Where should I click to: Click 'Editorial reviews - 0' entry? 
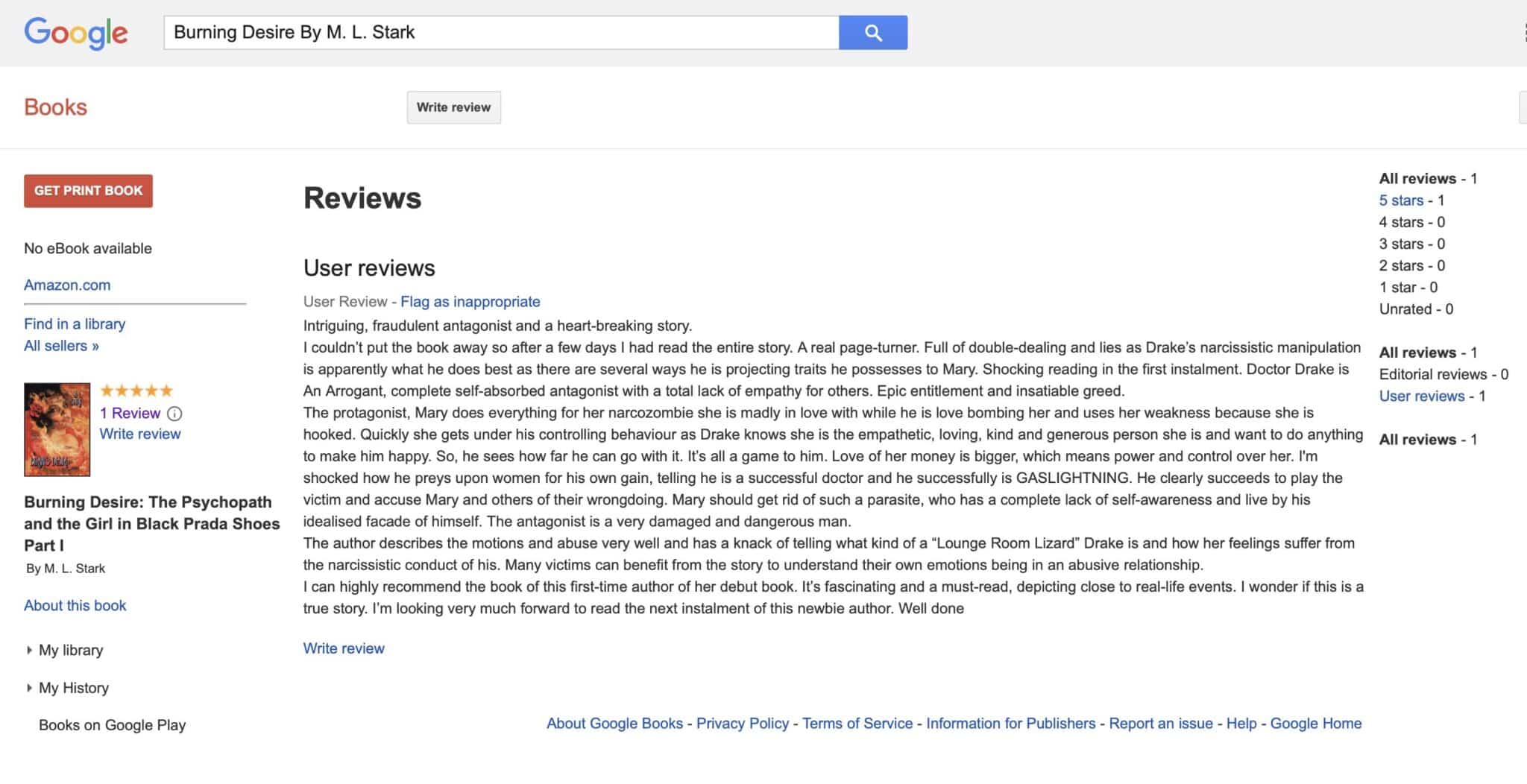1443,374
